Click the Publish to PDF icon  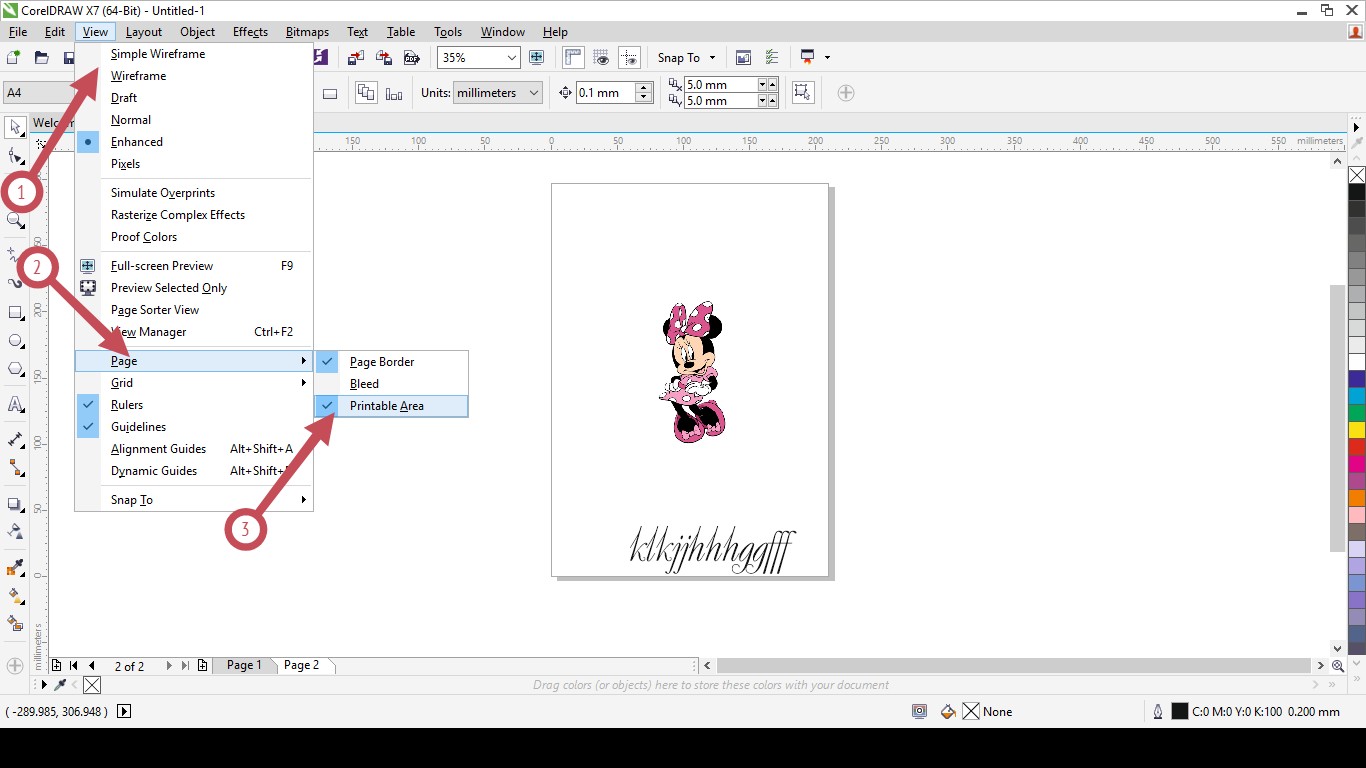(410, 58)
